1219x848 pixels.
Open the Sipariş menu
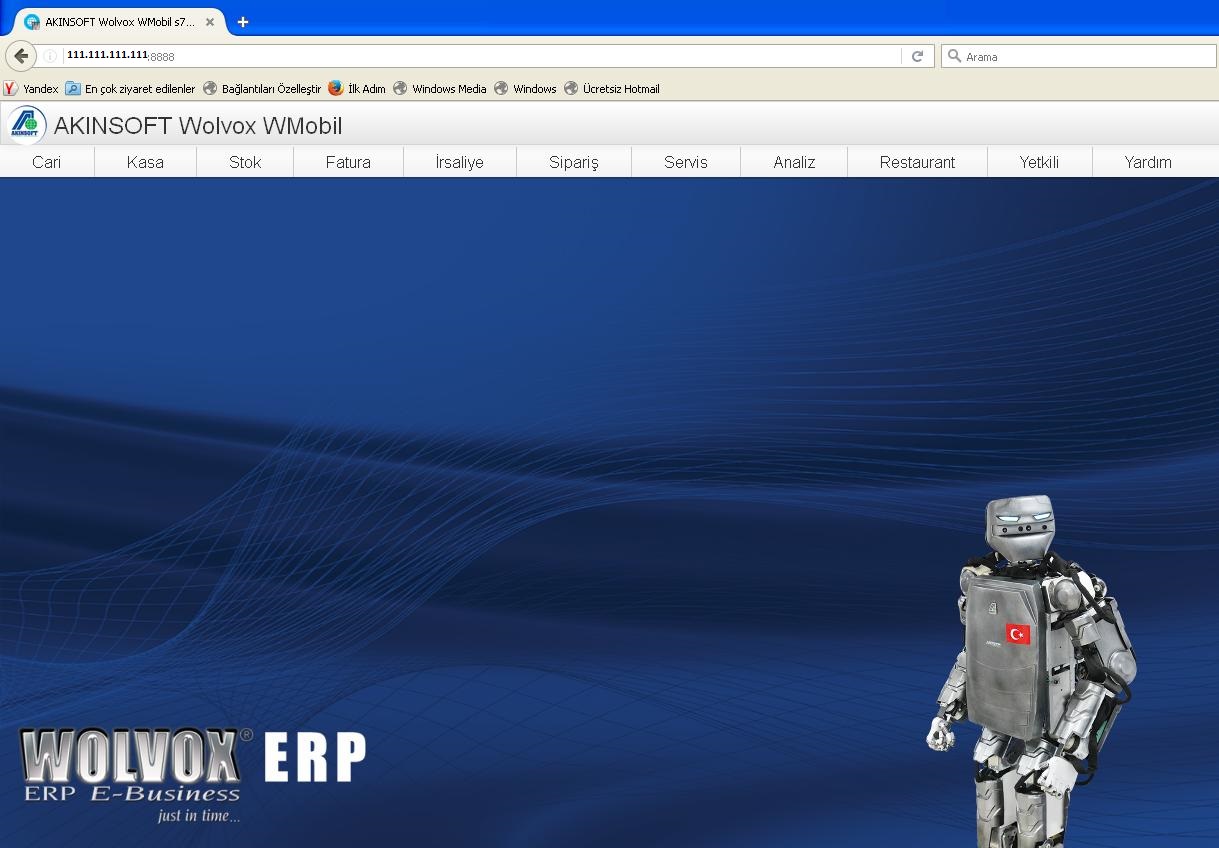pyautogui.click(x=574, y=162)
